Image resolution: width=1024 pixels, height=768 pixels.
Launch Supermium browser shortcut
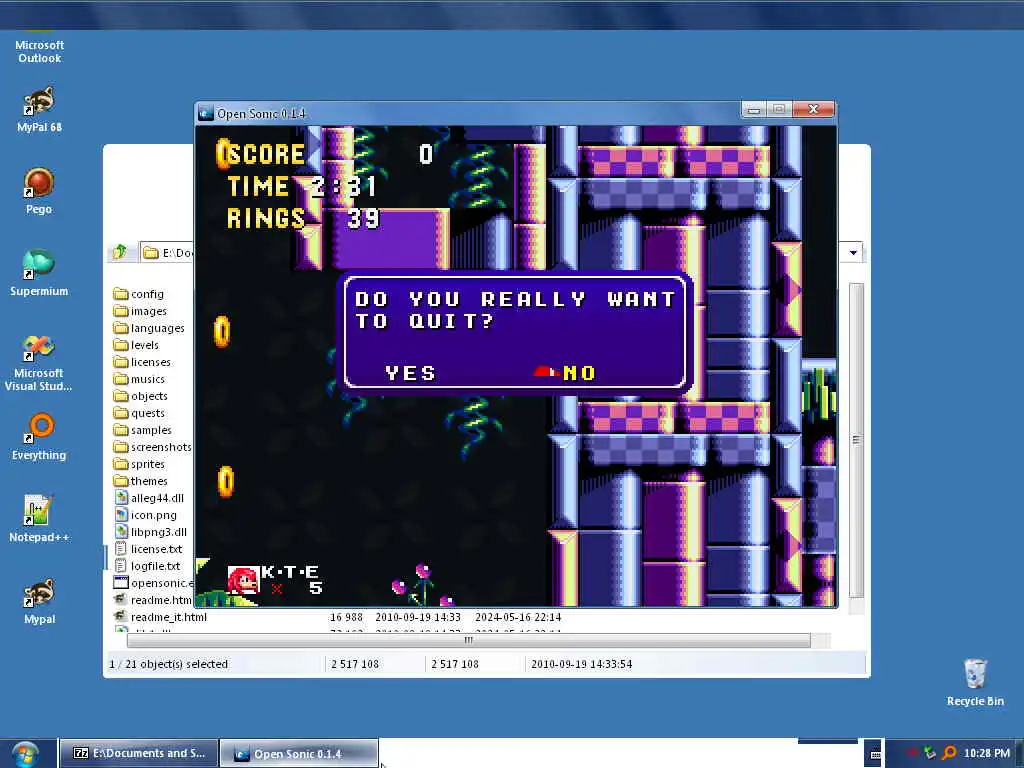[x=39, y=274]
